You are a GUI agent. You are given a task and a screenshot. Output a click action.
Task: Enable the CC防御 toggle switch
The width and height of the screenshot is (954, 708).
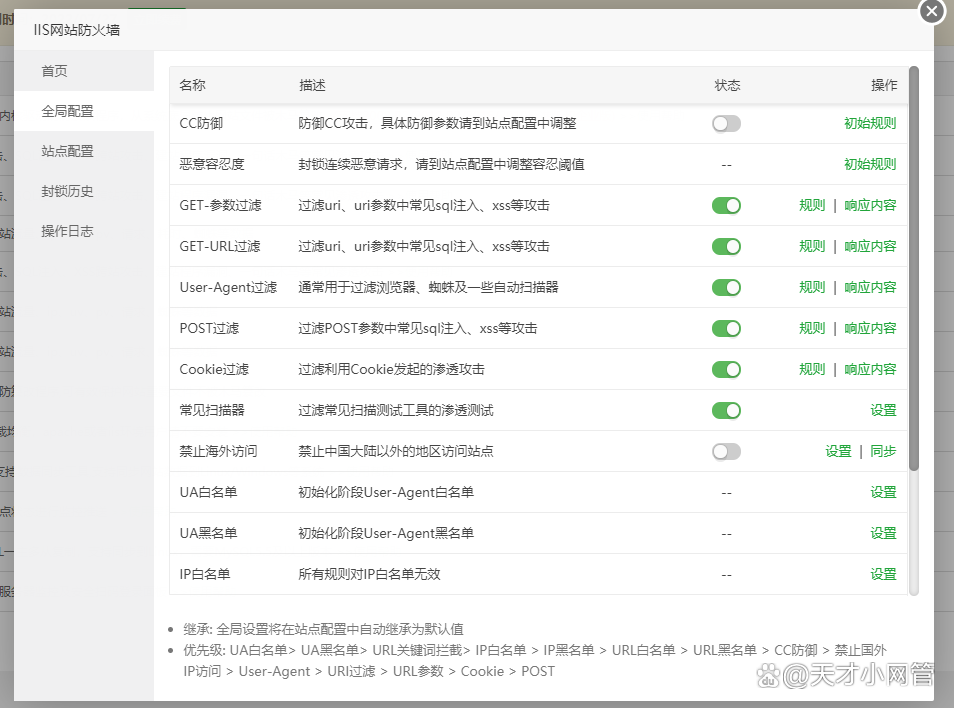point(726,123)
